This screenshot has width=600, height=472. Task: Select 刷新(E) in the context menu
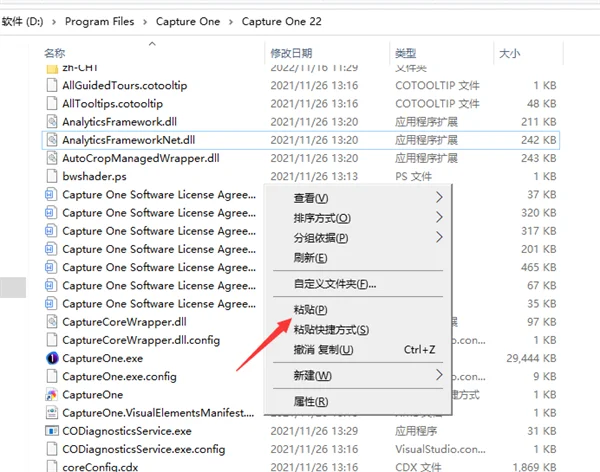pos(310,258)
